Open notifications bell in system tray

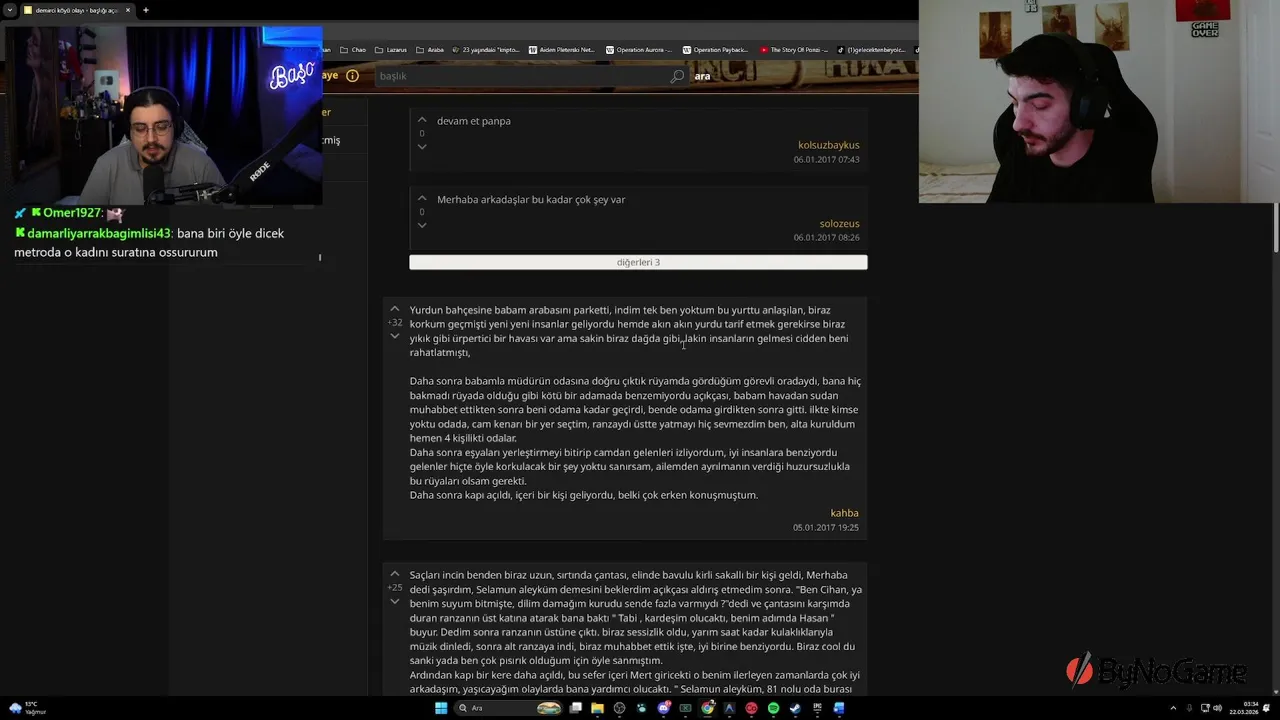pyautogui.click(x=1266, y=708)
